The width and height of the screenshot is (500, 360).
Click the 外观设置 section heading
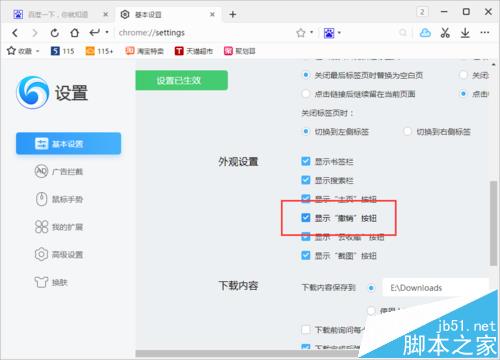tap(238, 162)
